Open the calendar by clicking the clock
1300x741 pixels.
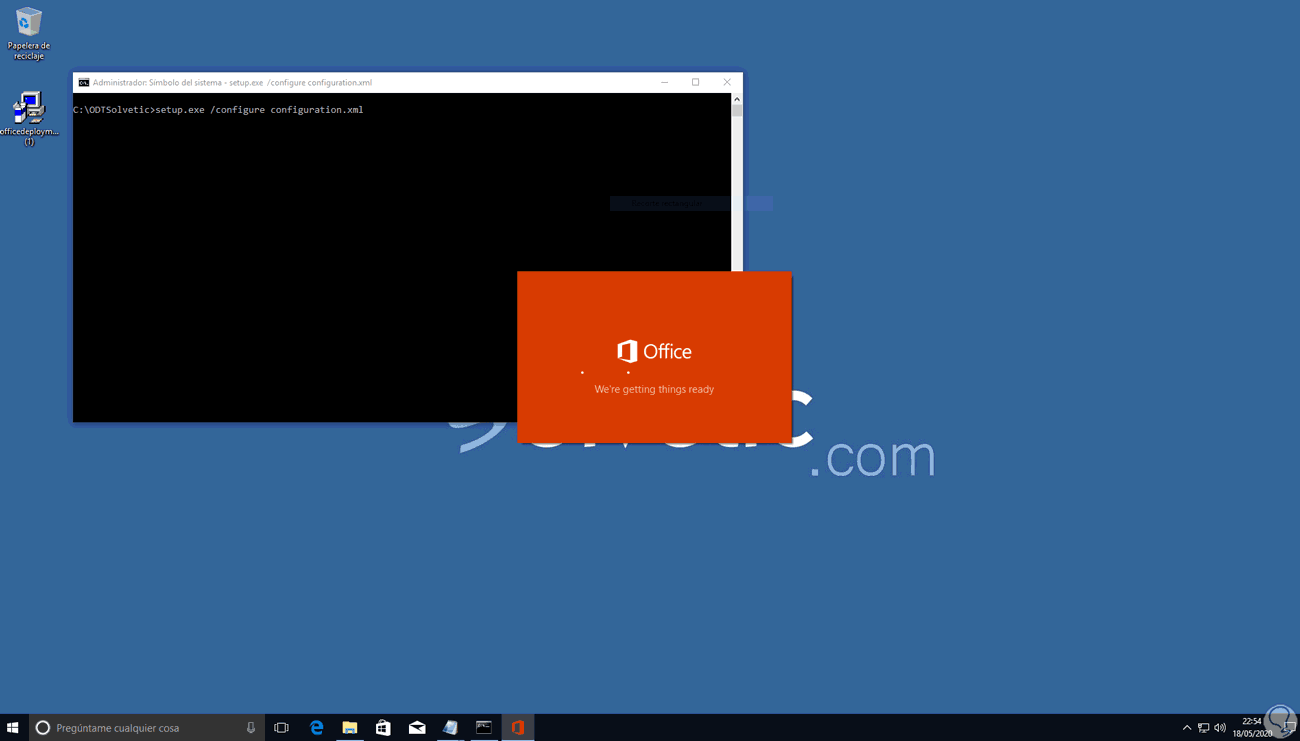[1253, 727]
